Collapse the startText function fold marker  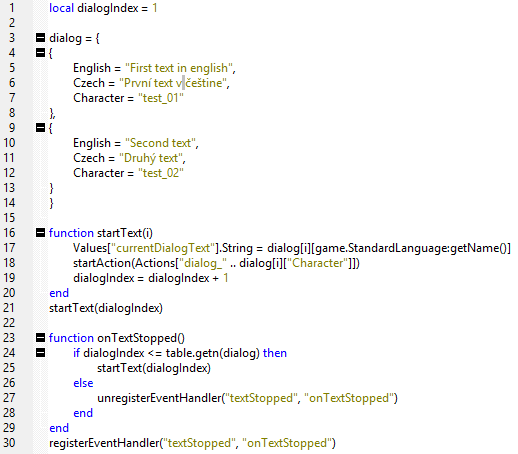pyautogui.click(x=40, y=233)
